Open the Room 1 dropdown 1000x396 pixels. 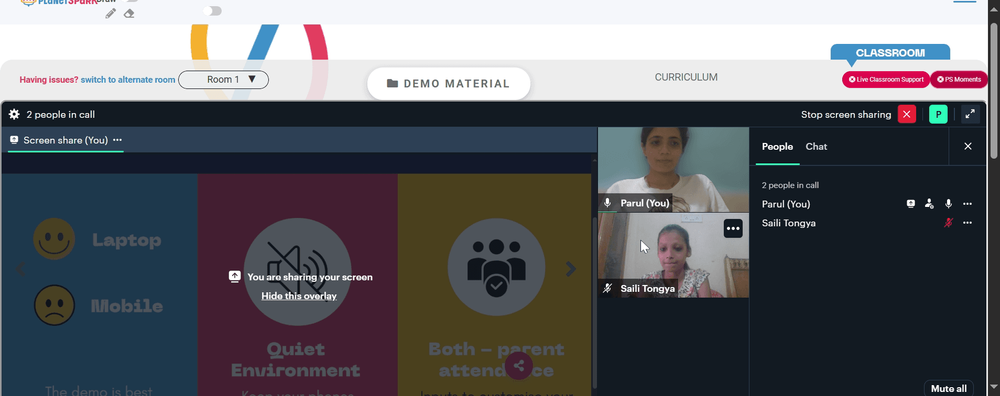(223, 80)
